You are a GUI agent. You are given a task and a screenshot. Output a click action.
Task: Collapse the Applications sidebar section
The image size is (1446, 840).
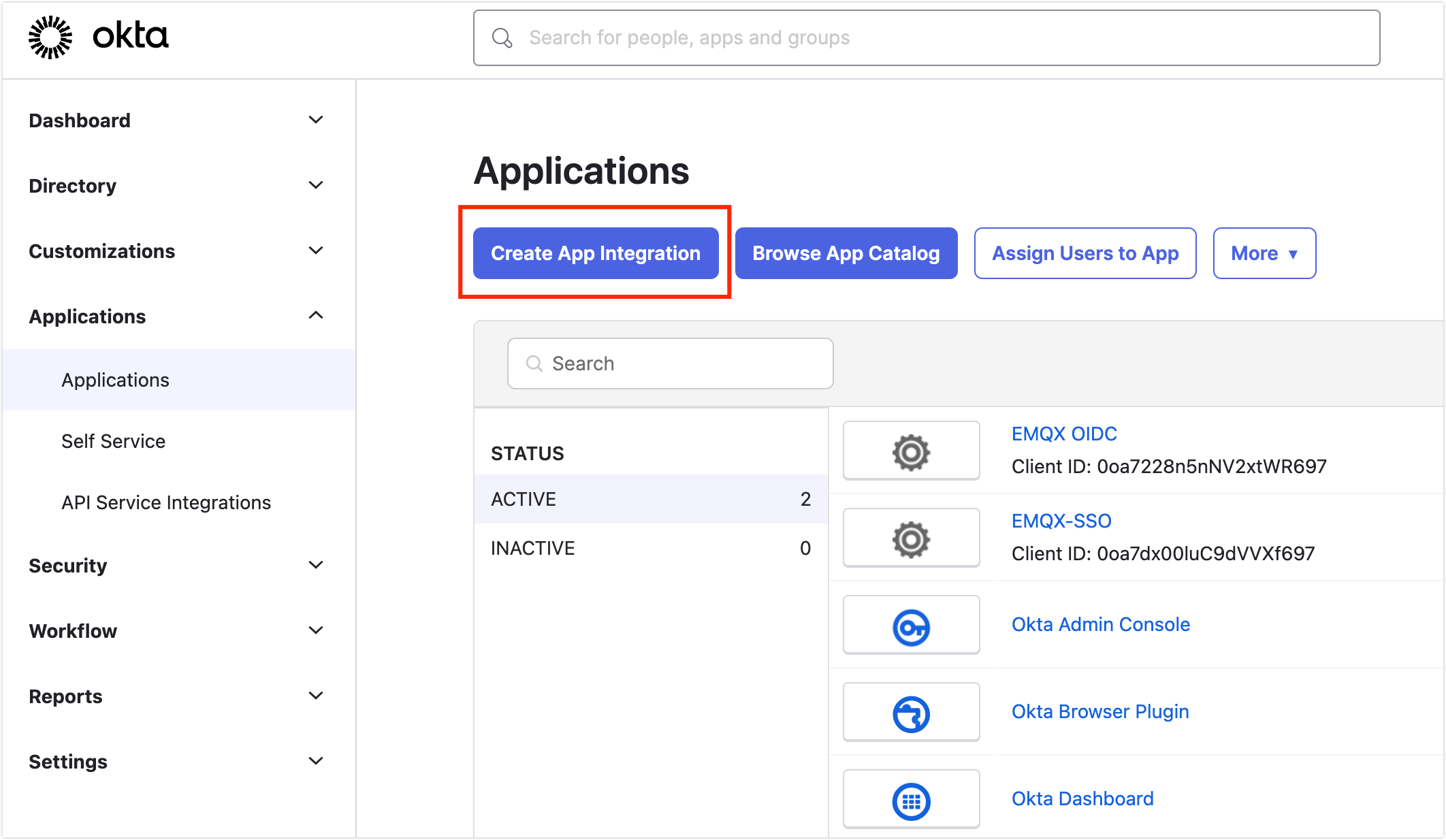[315, 316]
